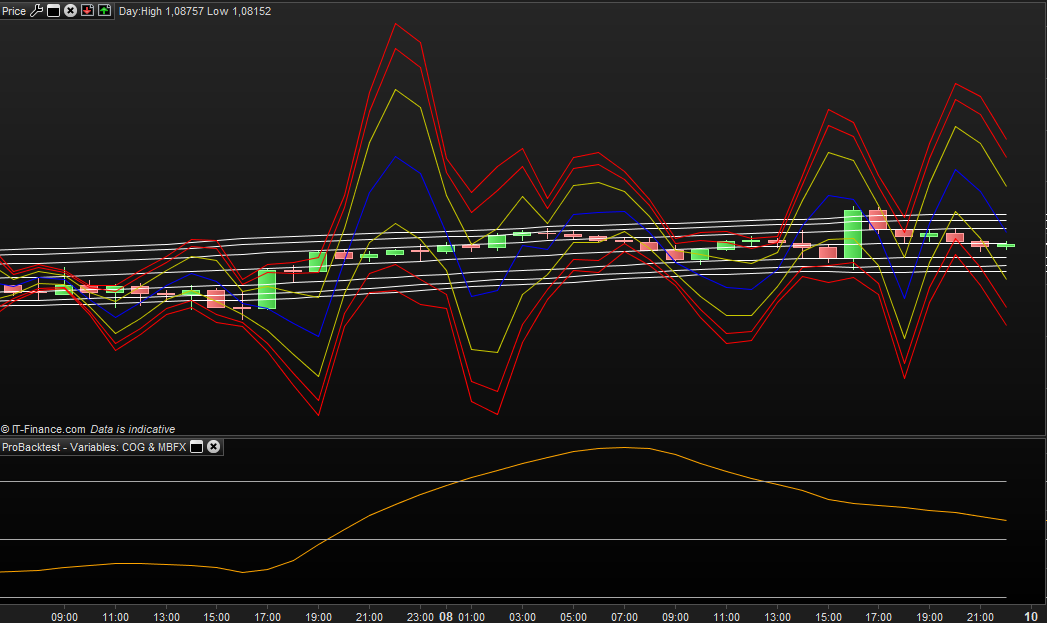Click the highest red band peak on the price chart
Screen dimensions: 1047x623
(396, 24)
